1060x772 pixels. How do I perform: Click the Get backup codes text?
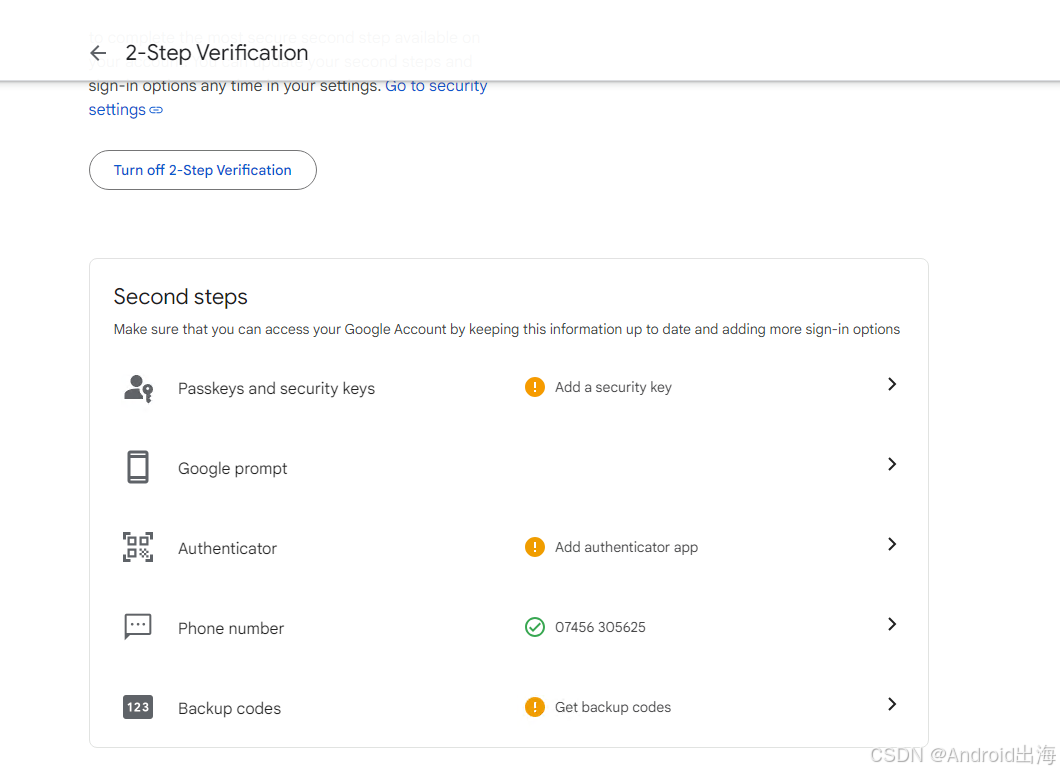612,707
